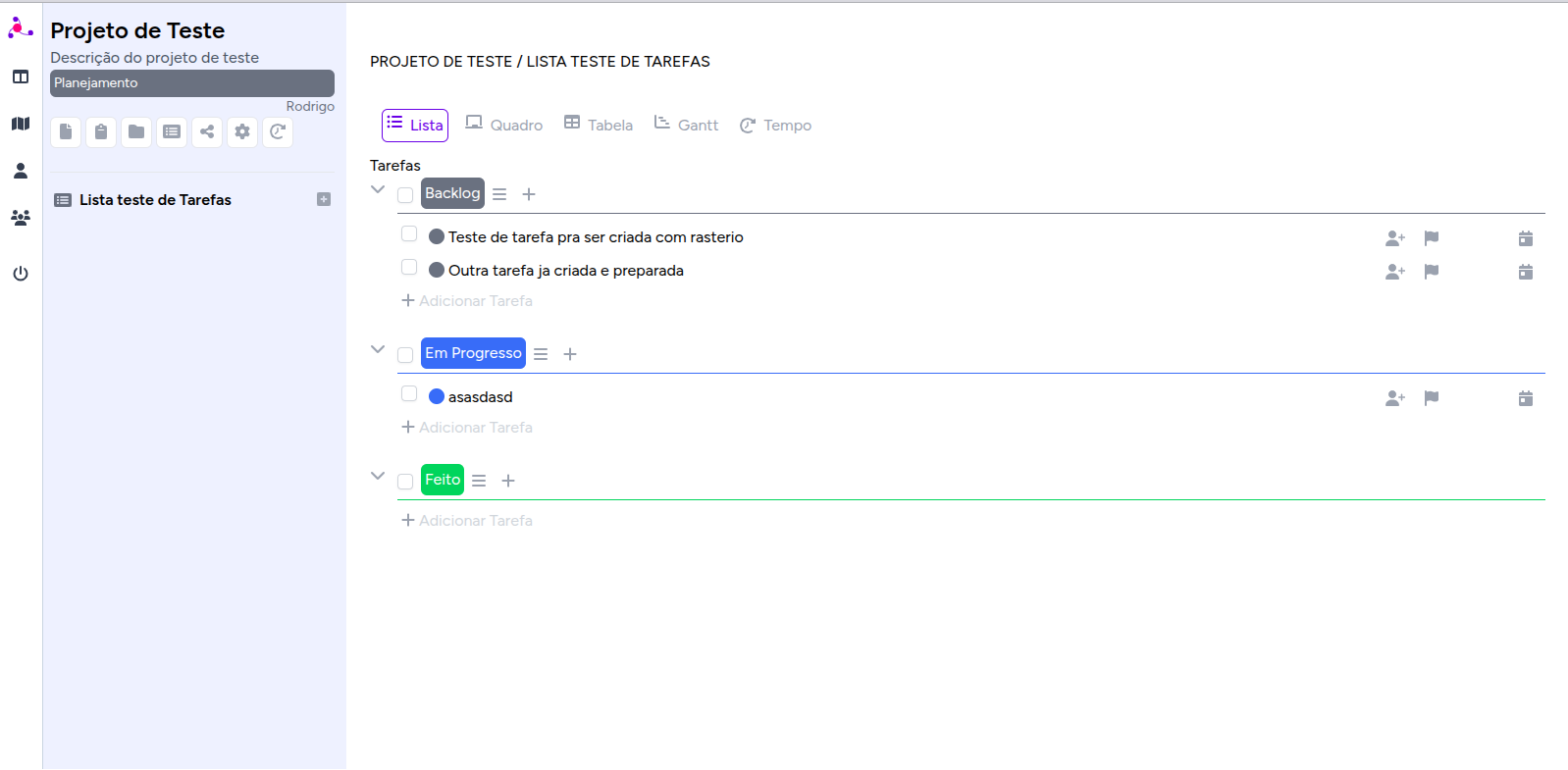Click the clock icon in project toolbar
This screenshot has width=1568, height=770.
click(x=278, y=131)
